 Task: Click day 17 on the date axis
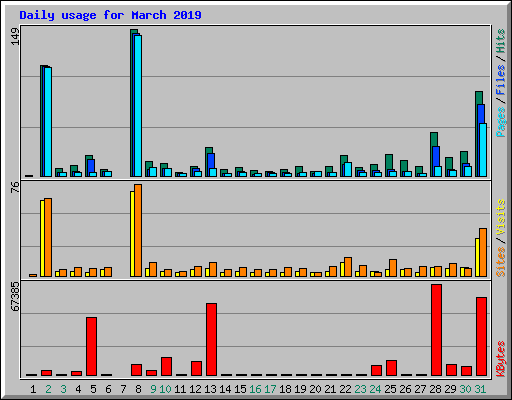(x=270, y=389)
